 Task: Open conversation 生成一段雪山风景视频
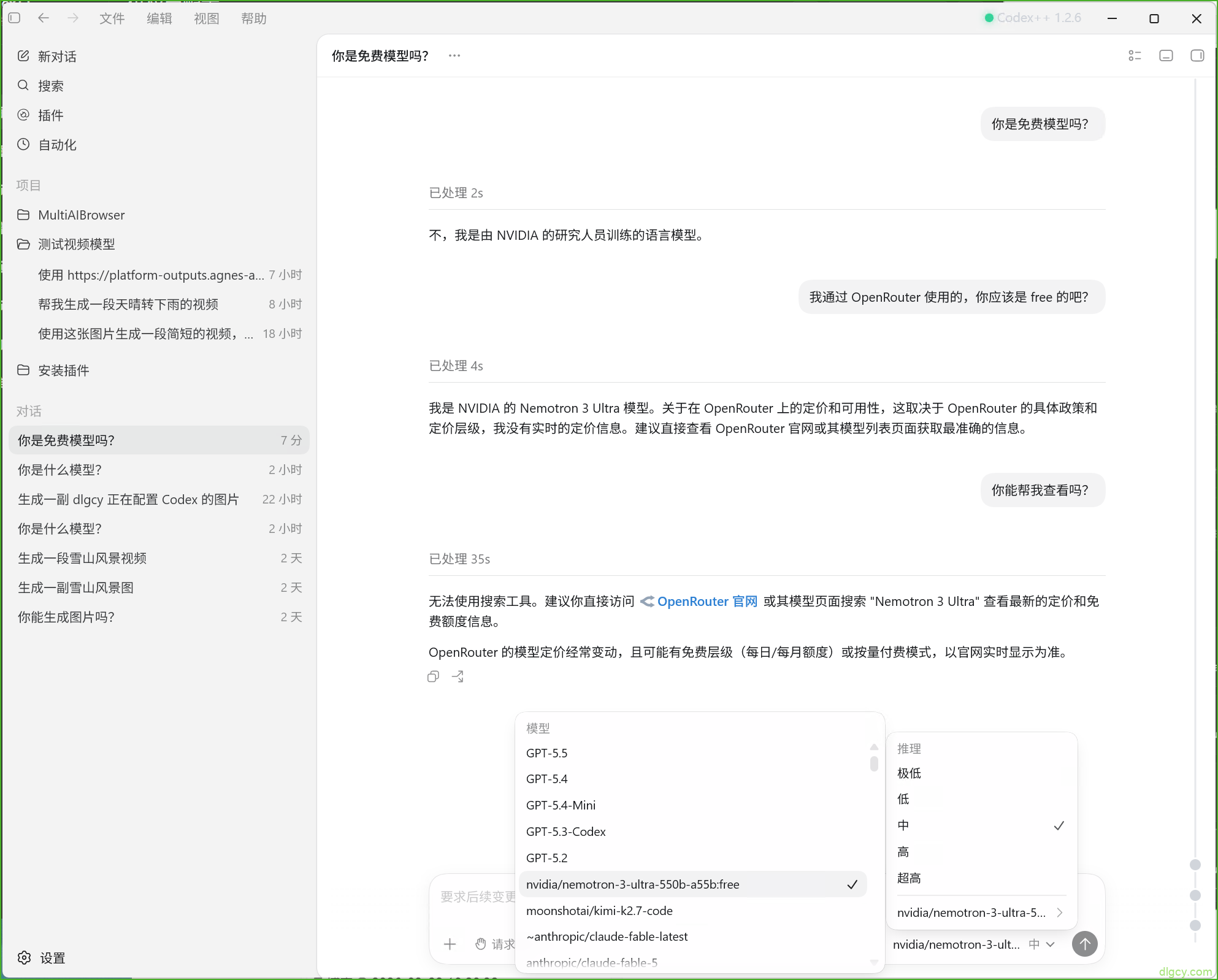[x=159, y=558]
